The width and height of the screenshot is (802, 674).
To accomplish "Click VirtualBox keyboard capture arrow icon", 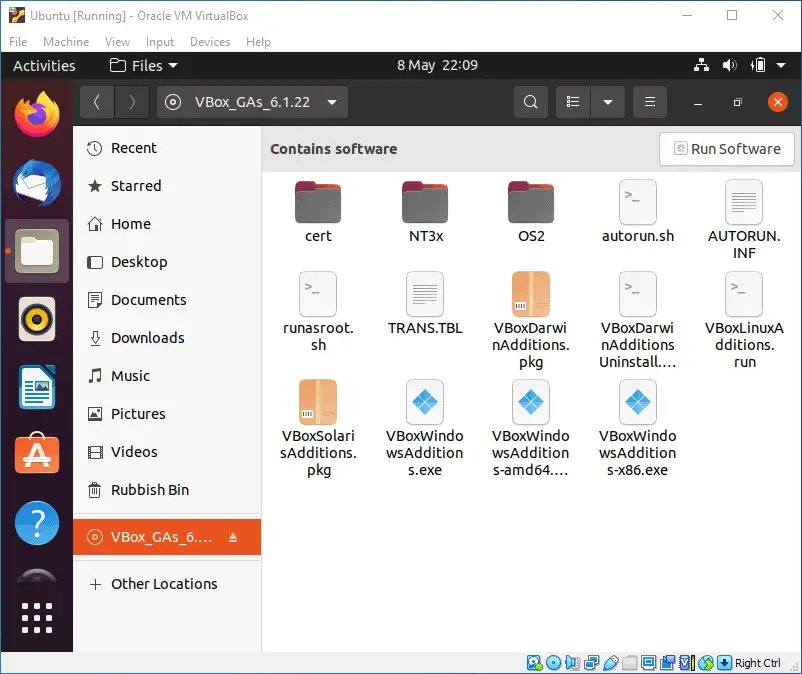I will point(724,663).
